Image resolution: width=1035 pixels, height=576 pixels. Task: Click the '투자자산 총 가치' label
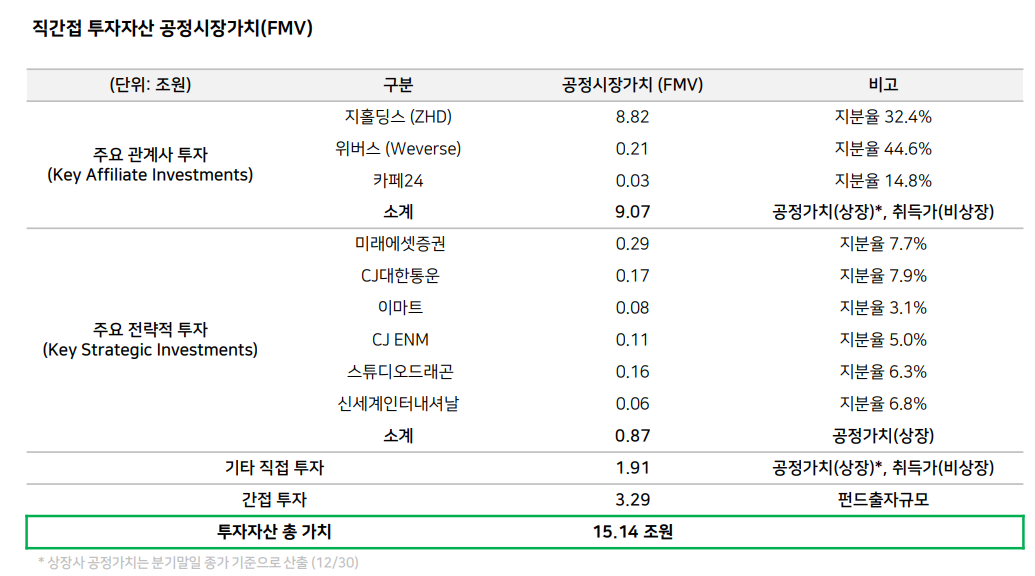[x=274, y=532]
